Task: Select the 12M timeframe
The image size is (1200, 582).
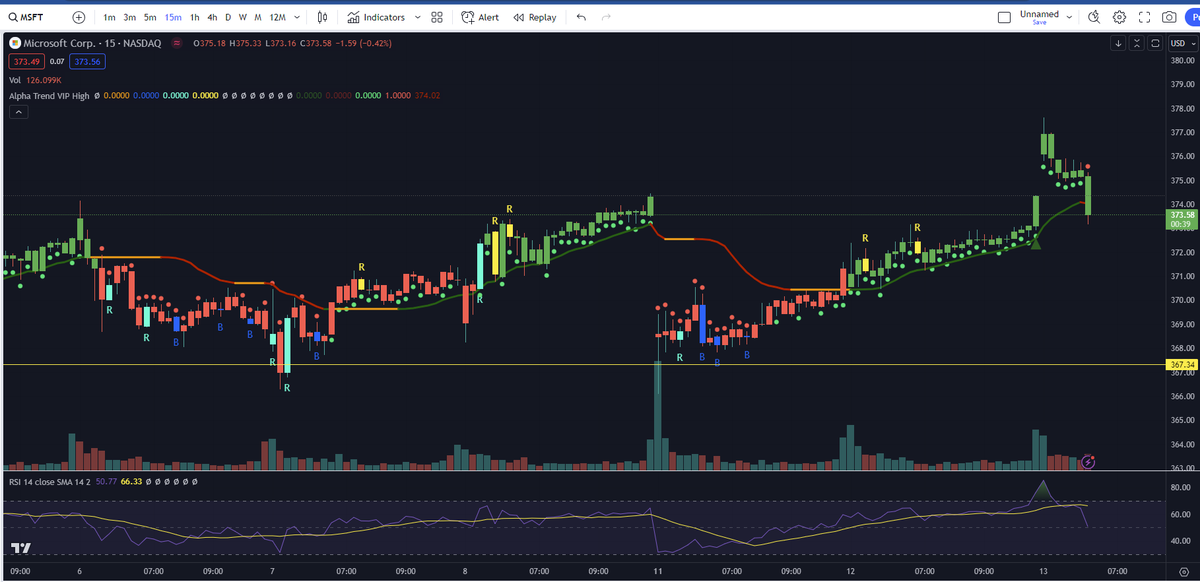Action: pos(277,17)
